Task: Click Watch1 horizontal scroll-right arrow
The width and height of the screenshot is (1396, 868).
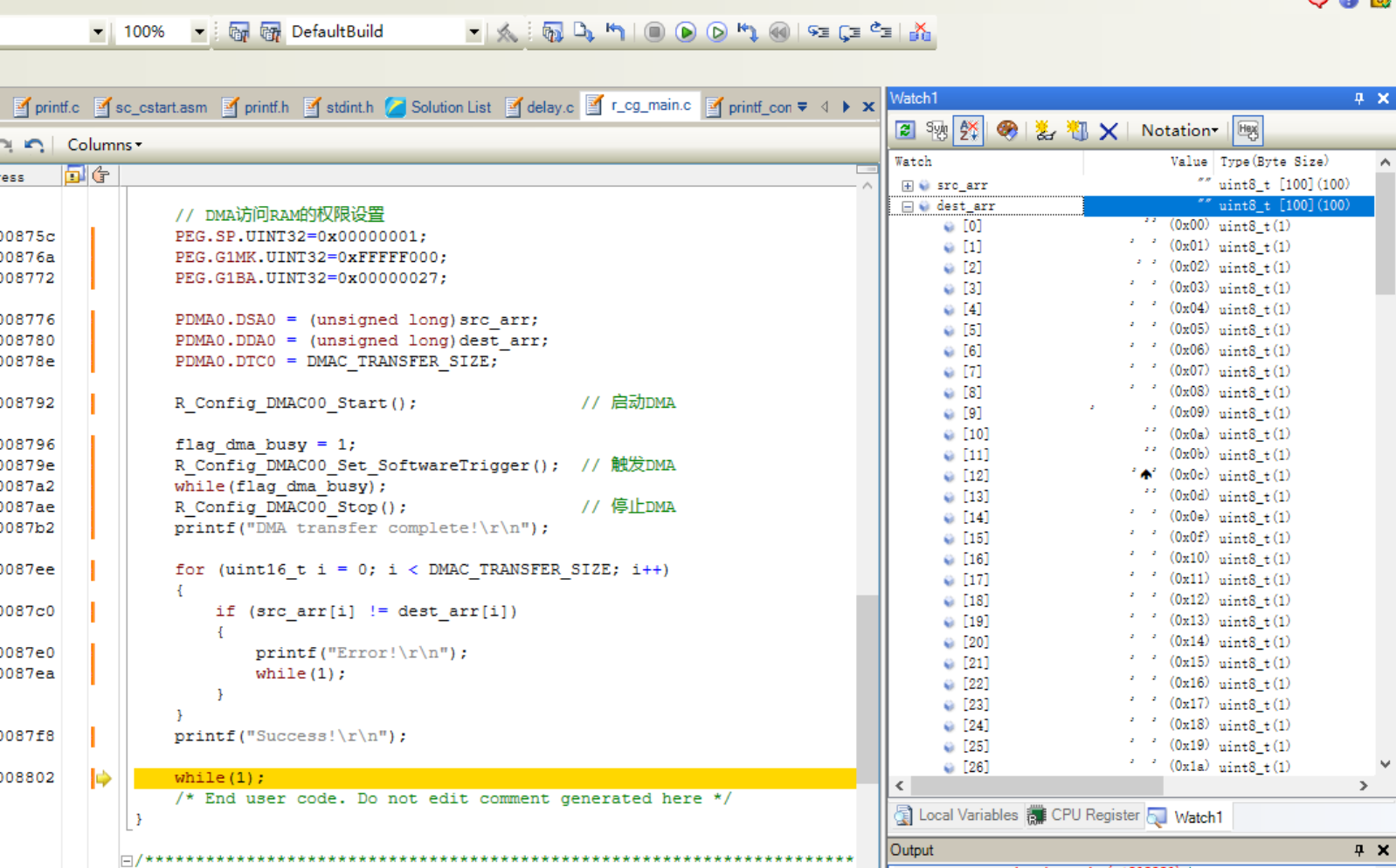Action: pos(1363,786)
